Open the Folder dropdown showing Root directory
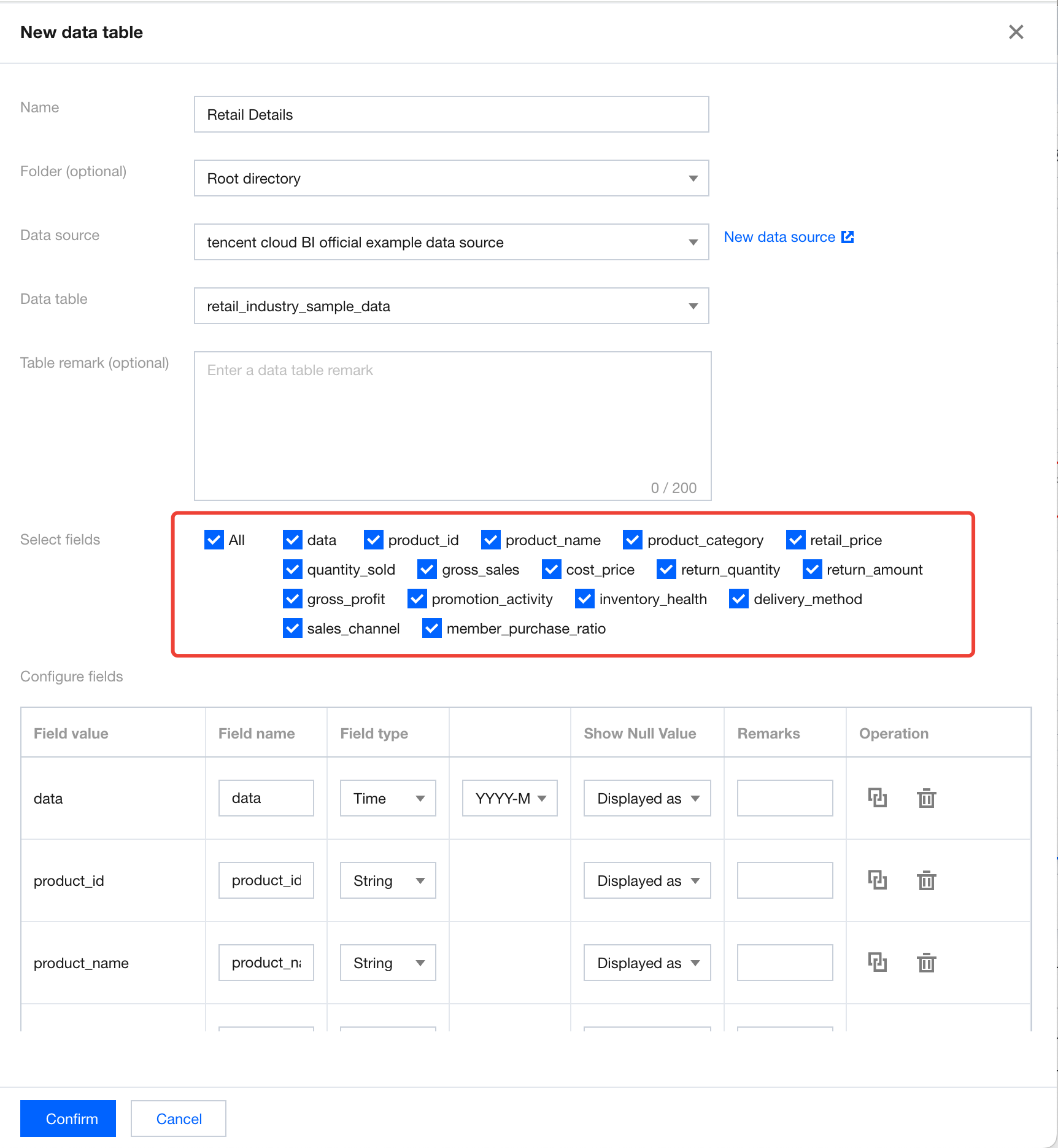This screenshot has width=1058, height=1148. coord(451,178)
